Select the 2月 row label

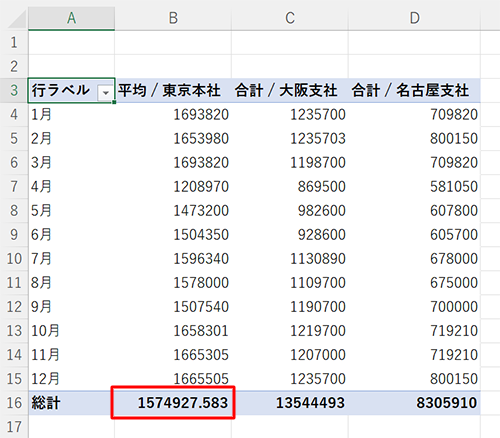(72, 138)
